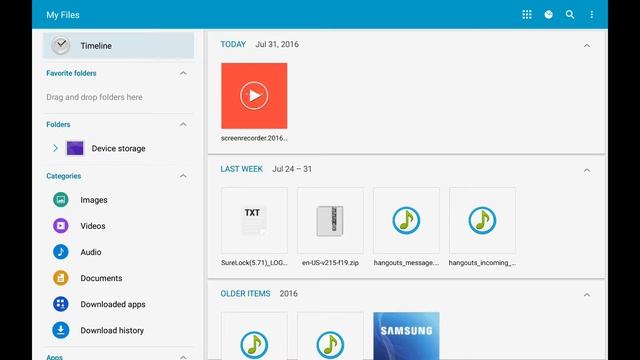Image resolution: width=640 pixels, height=360 pixels.
Task: Click the en-US-v215-f19.zip file name
Action: [330, 262]
